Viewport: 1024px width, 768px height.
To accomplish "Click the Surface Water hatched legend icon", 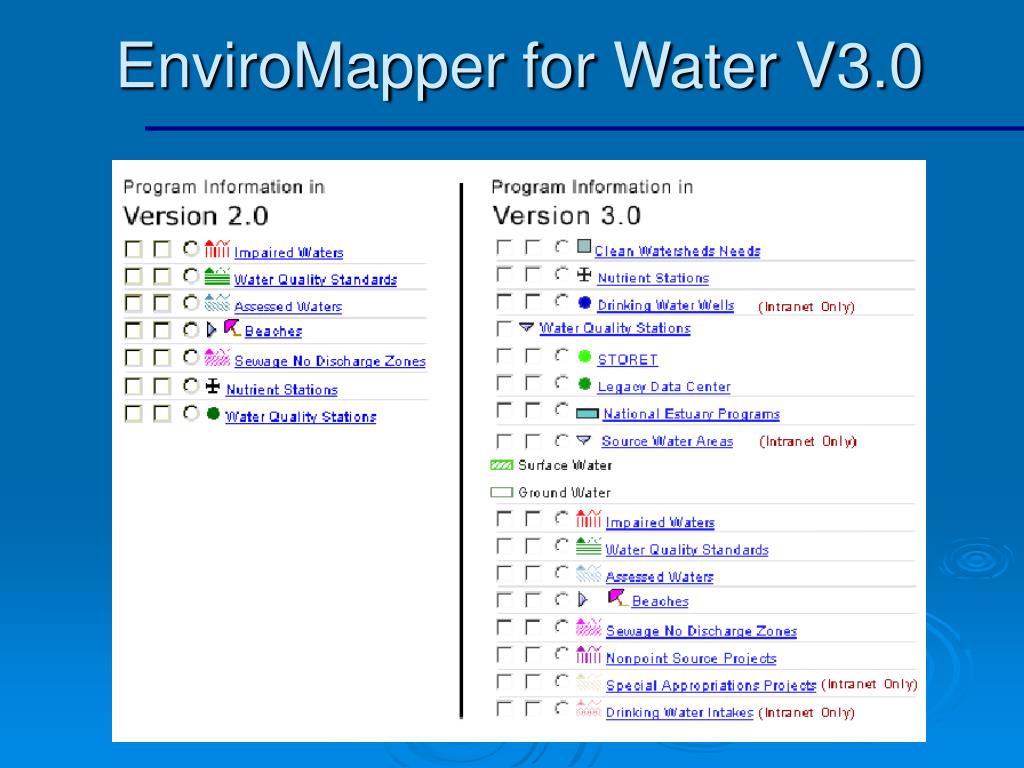I will pyautogui.click(x=502, y=465).
